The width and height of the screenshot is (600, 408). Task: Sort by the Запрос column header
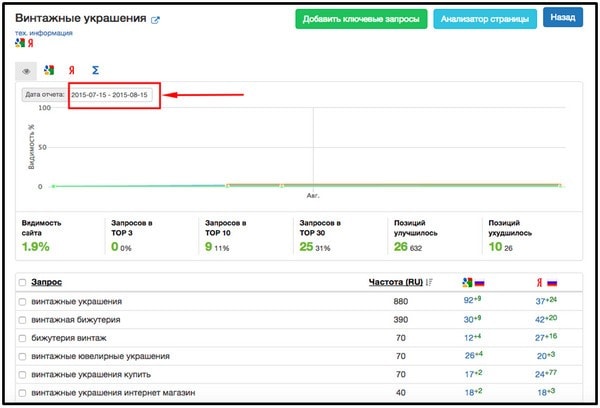click(x=47, y=283)
